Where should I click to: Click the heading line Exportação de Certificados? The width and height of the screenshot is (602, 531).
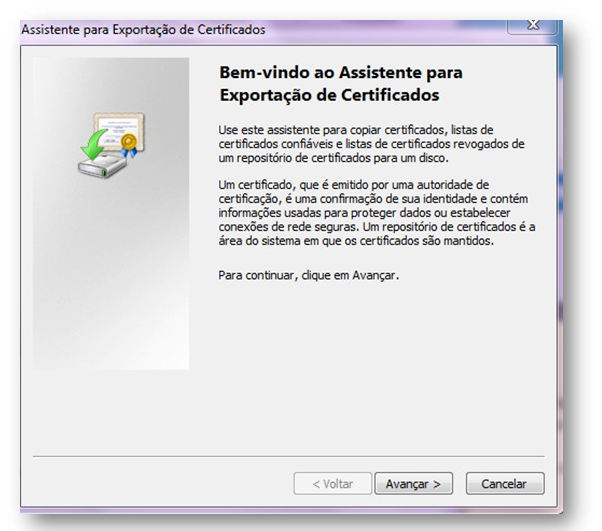(329, 94)
